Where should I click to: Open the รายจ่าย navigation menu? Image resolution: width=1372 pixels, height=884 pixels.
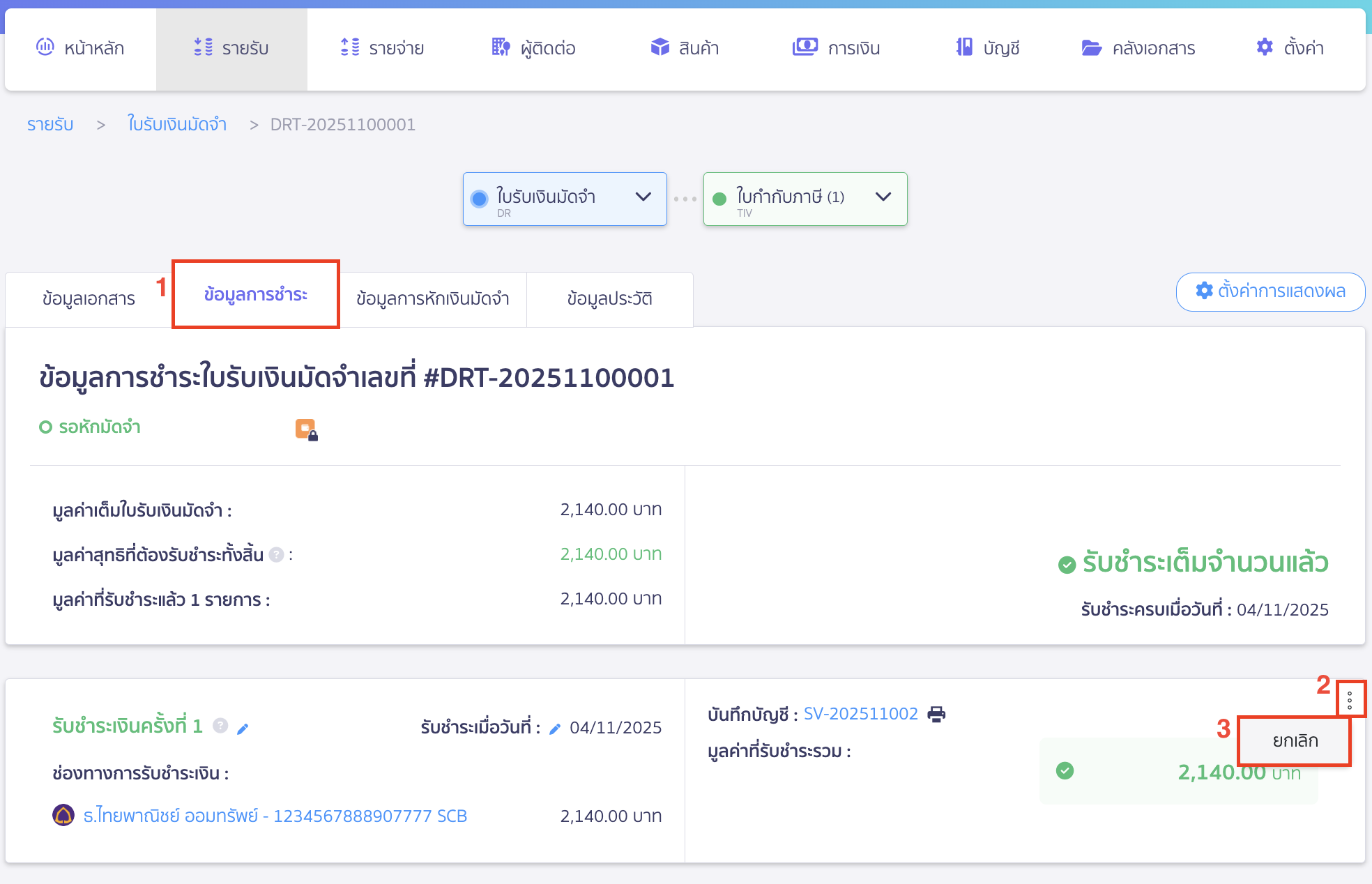coord(383,48)
